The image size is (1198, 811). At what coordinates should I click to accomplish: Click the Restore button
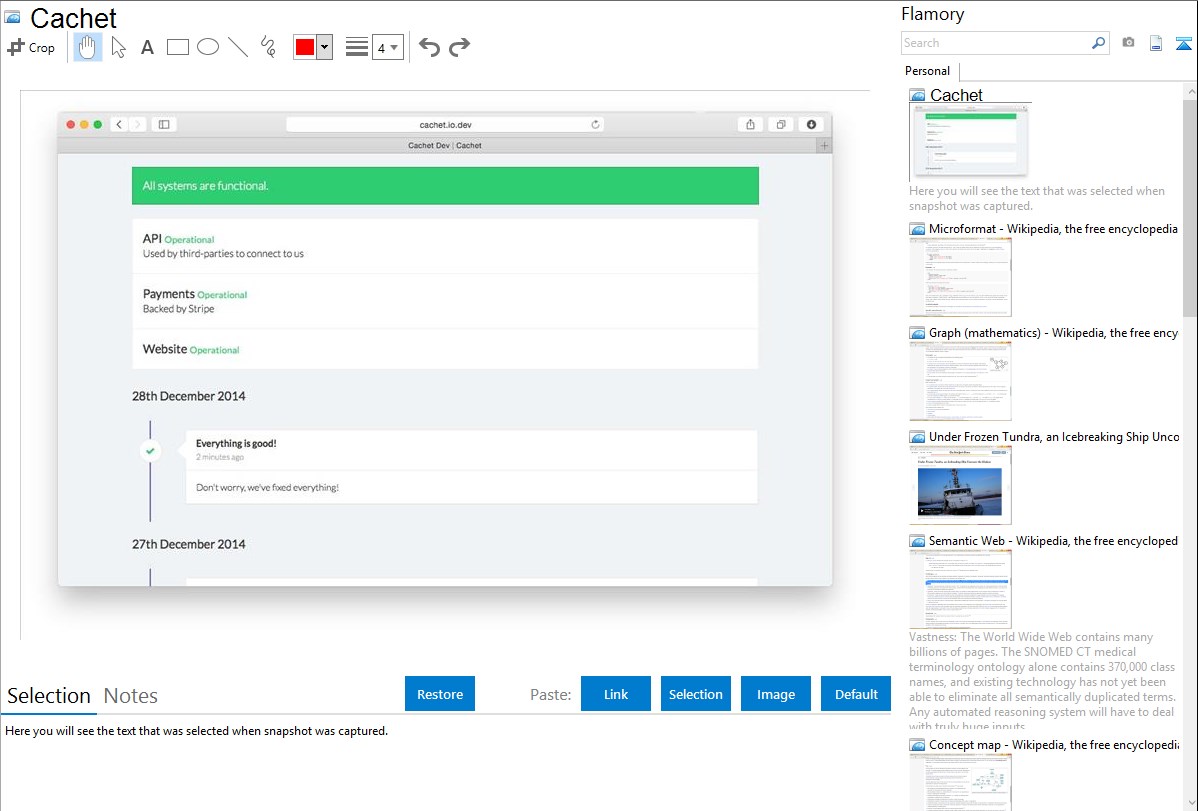click(440, 694)
